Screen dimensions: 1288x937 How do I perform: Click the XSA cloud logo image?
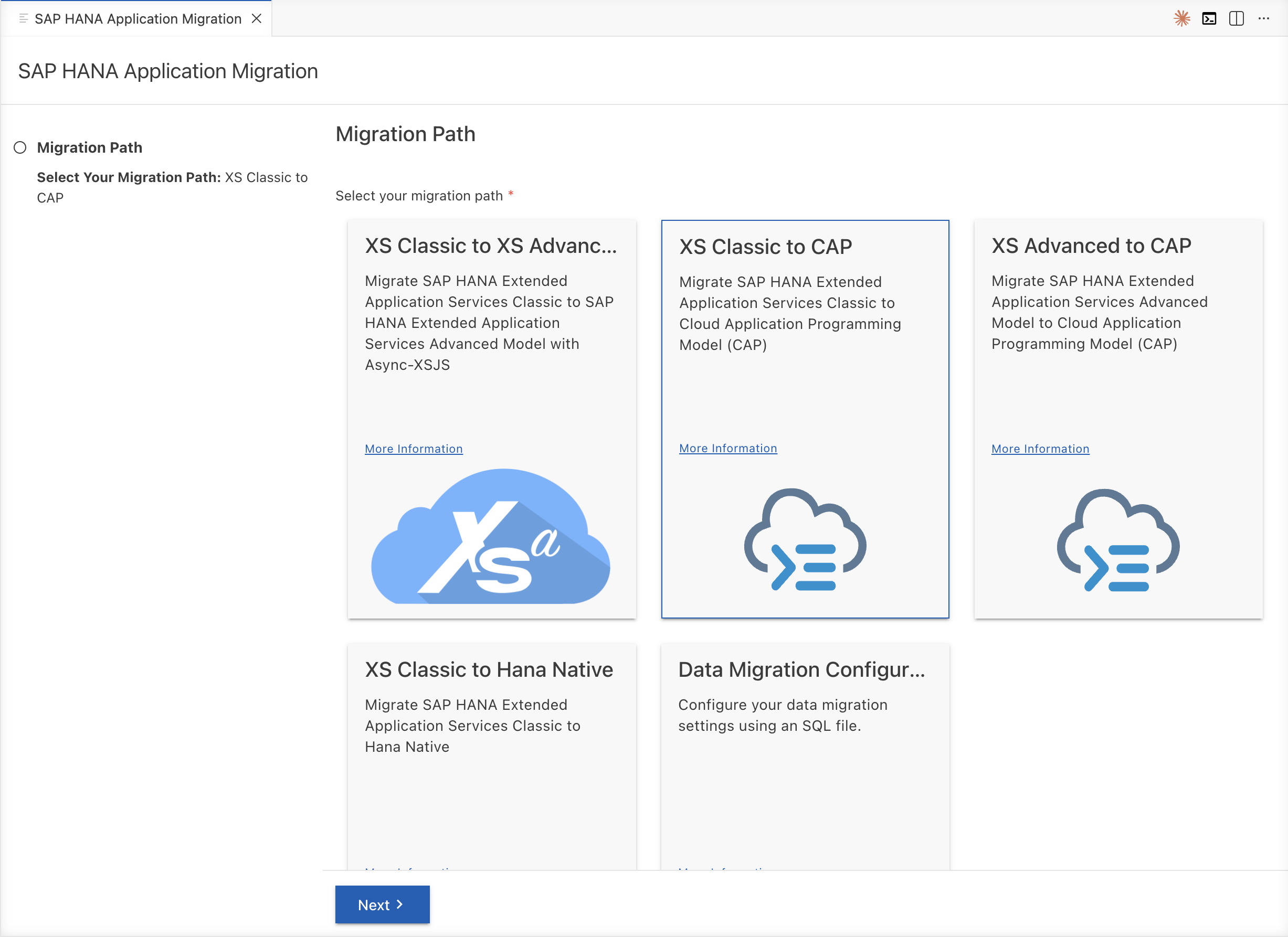[491, 537]
